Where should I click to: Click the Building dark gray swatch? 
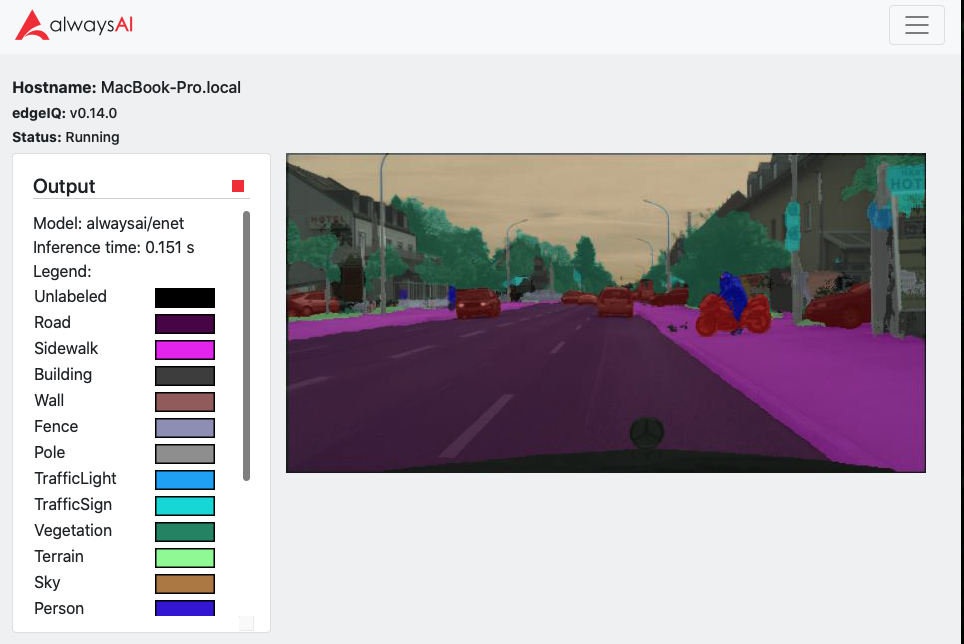(x=184, y=375)
